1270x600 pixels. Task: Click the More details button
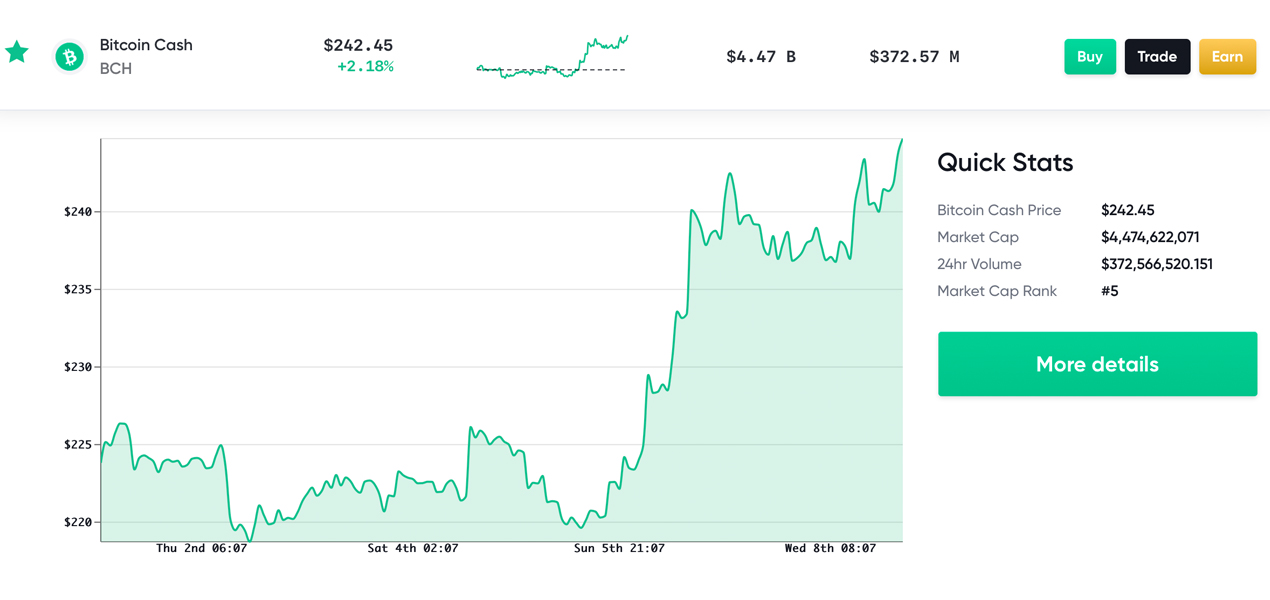tap(1097, 364)
